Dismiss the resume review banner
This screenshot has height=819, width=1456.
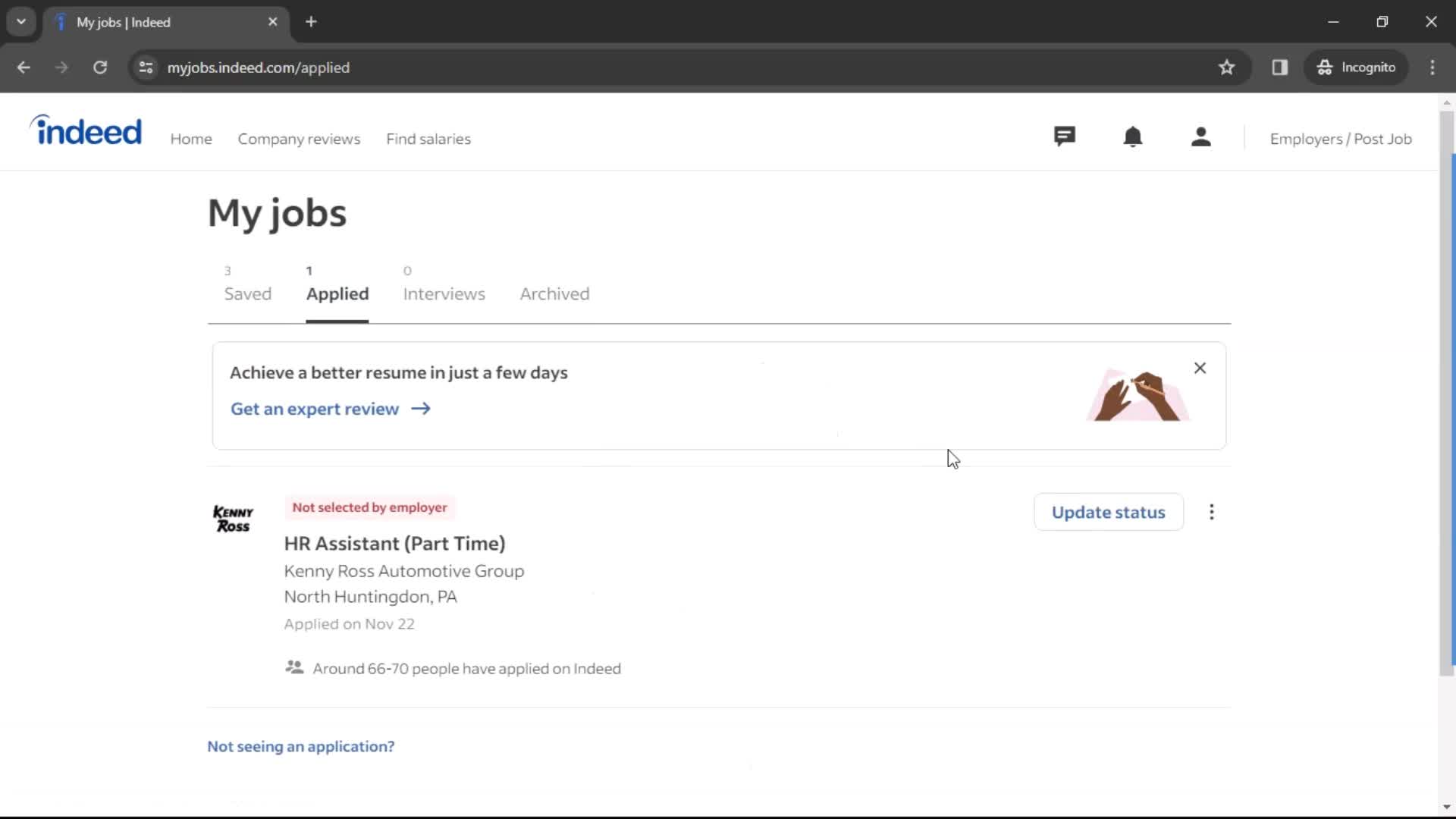point(1200,368)
